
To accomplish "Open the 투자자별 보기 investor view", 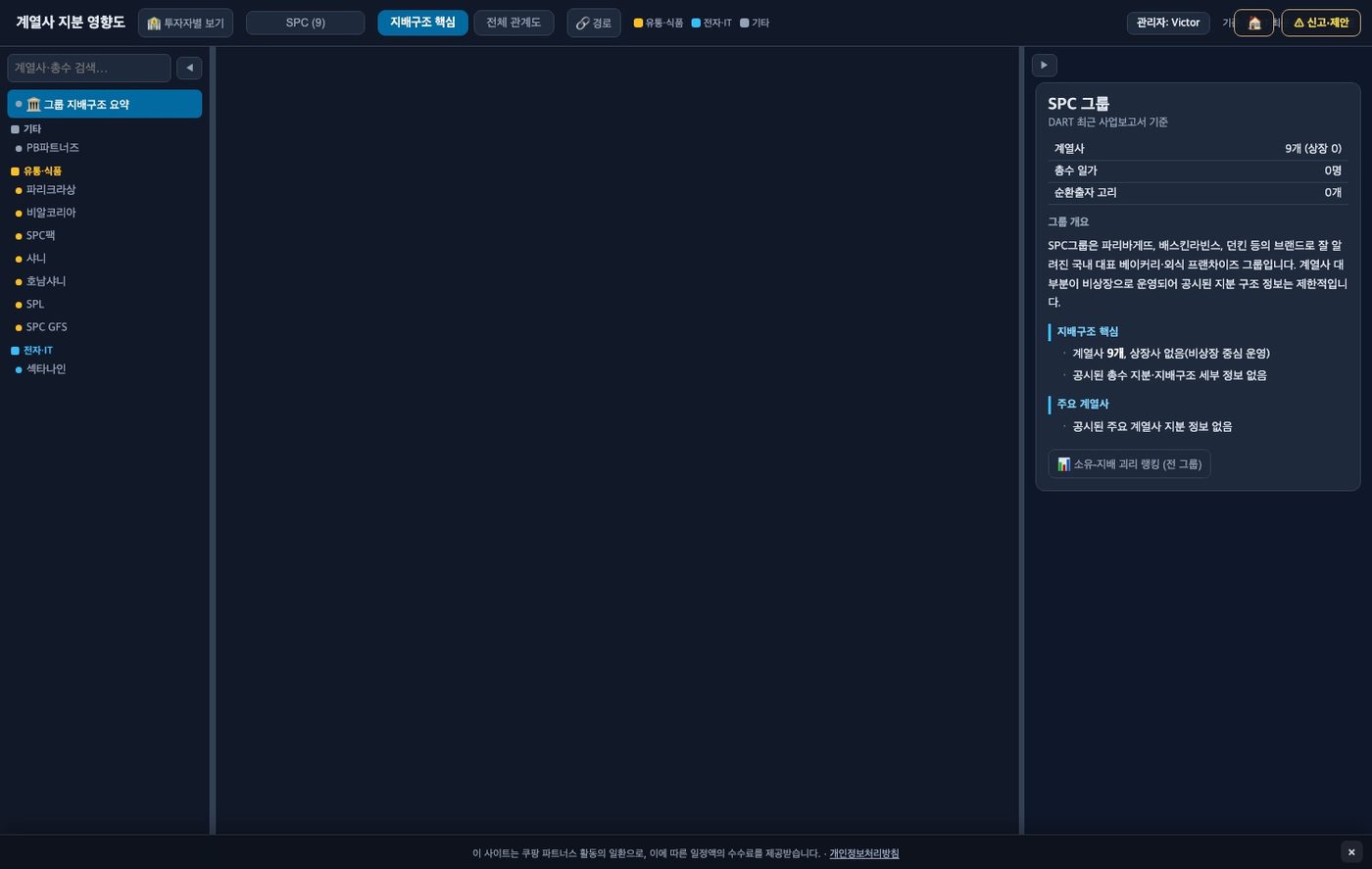I will point(185,23).
